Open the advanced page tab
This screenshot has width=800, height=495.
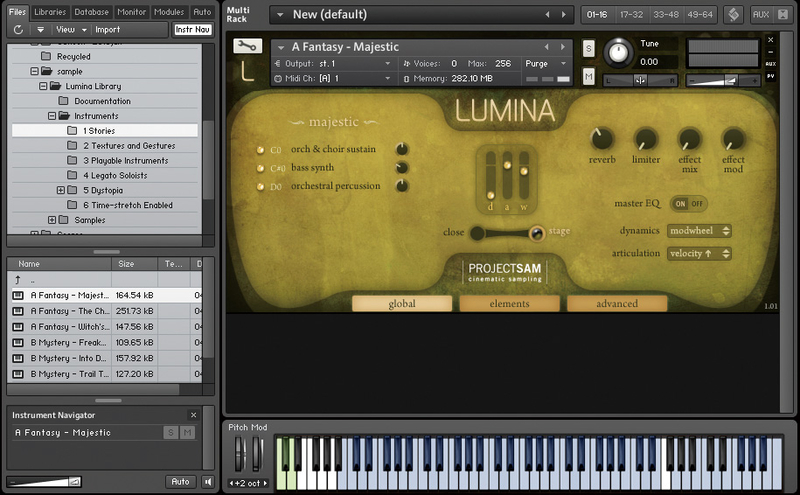(617, 304)
